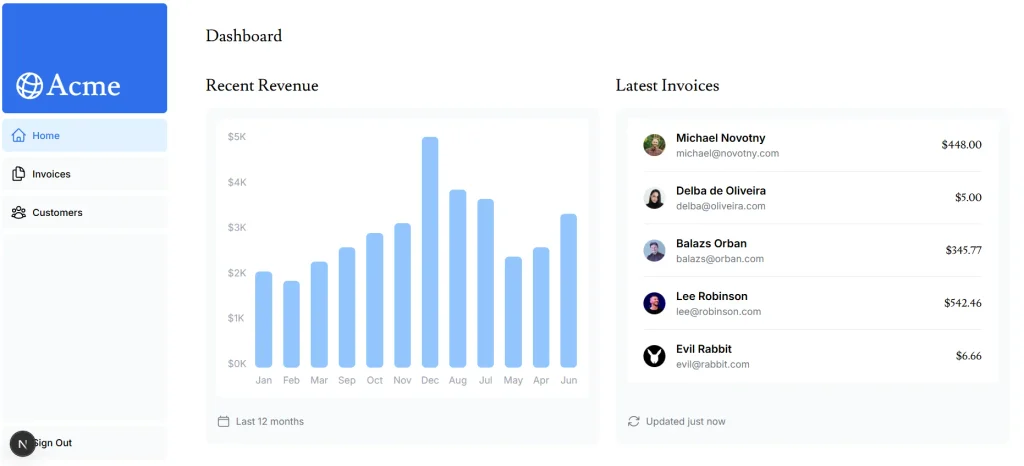
Task: Click the $542.46 invoice amount
Action: [x=963, y=303]
